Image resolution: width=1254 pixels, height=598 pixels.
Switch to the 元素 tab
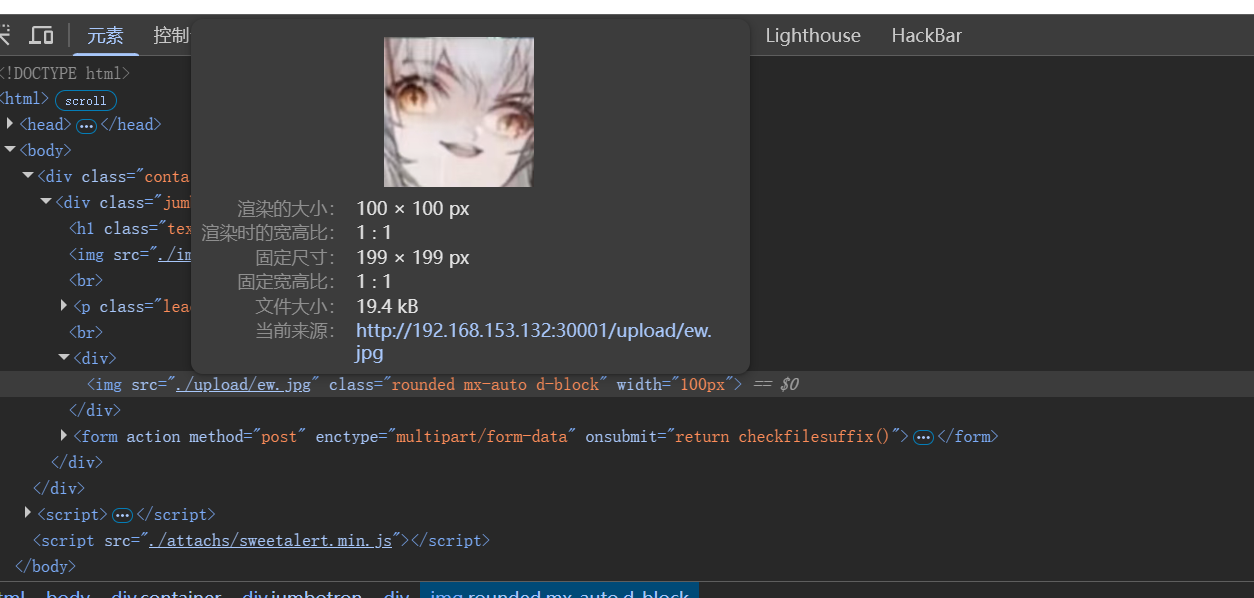[x=105, y=36]
